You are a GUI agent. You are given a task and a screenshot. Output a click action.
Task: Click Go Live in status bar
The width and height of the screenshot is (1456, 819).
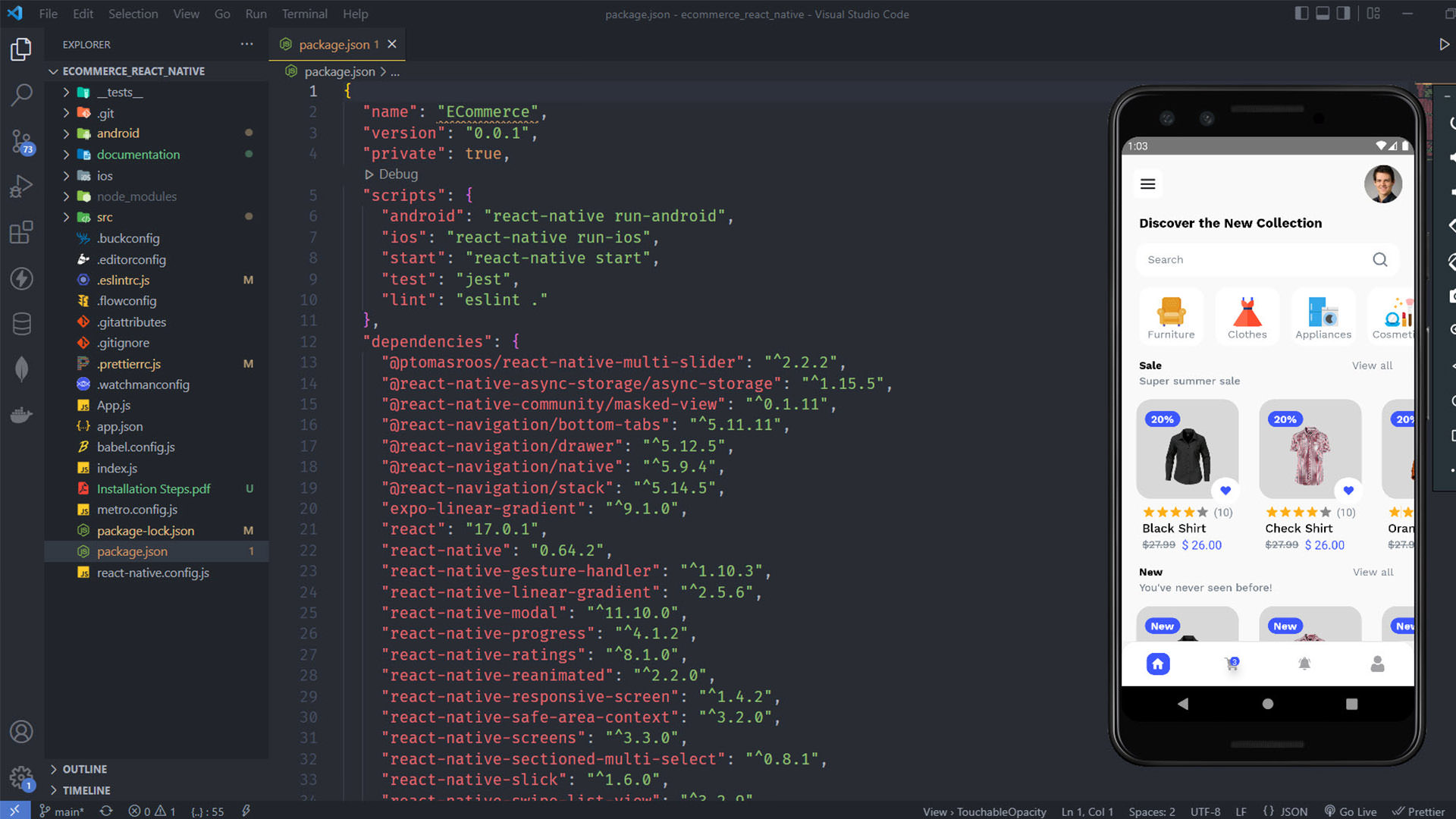[1350, 811]
